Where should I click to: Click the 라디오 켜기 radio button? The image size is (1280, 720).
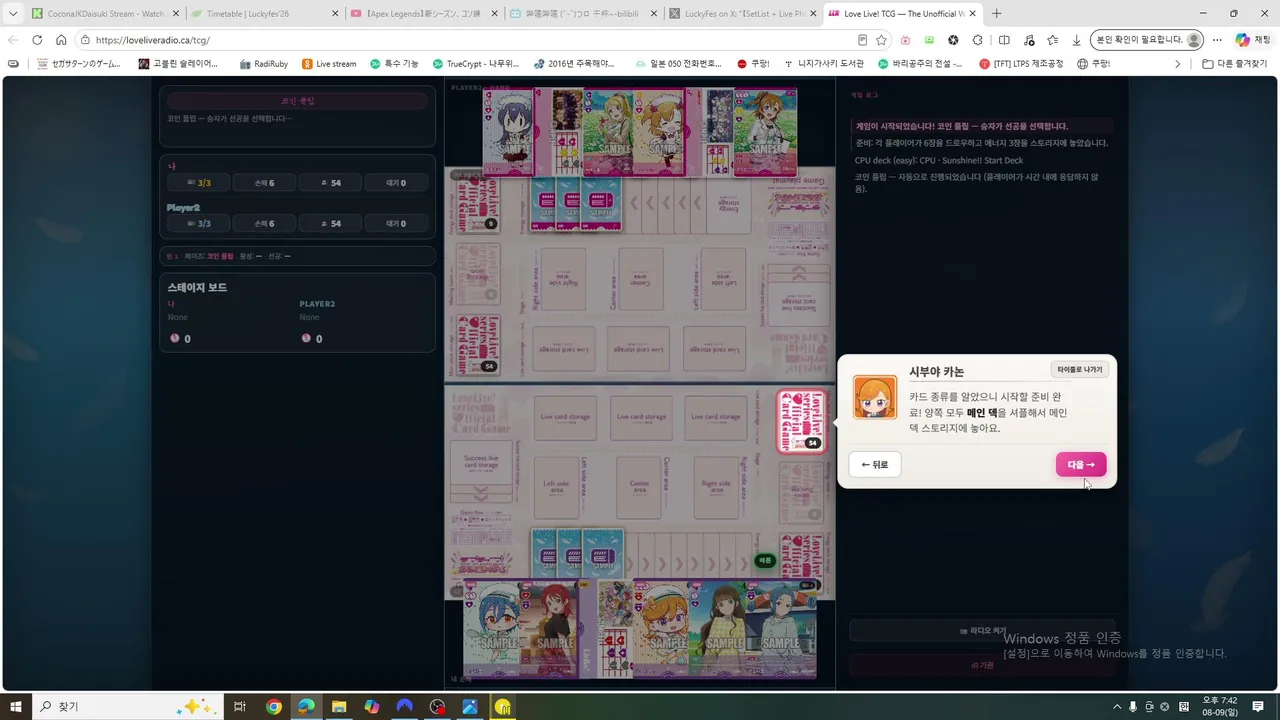tap(982, 631)
